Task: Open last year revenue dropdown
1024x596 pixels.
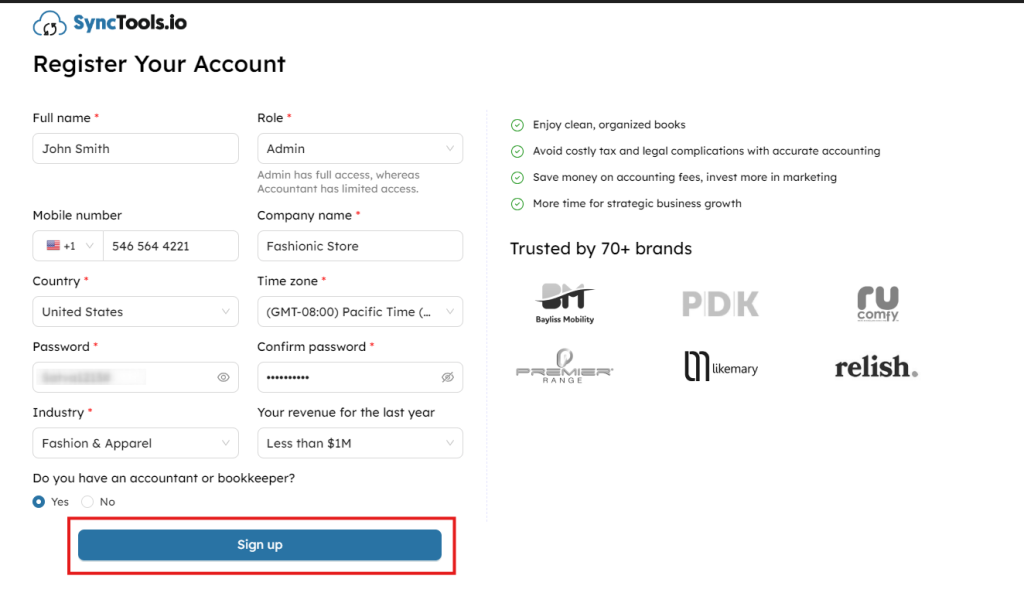Action: pos(360,443)
